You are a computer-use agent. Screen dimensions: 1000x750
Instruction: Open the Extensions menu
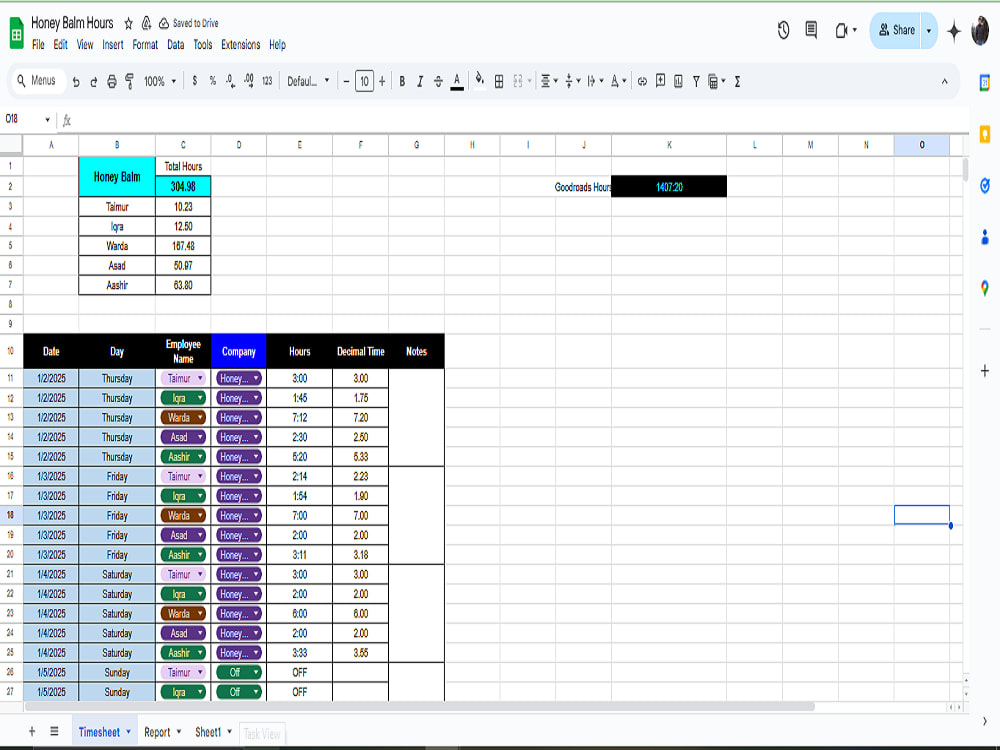click(x=240, y=45)
